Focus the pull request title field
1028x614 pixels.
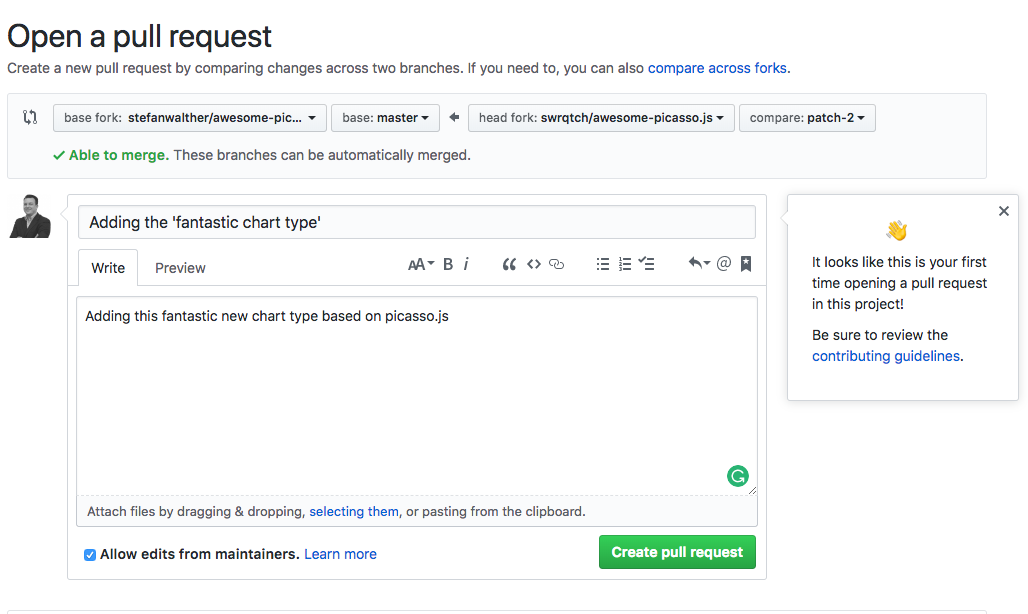[417, 222]
